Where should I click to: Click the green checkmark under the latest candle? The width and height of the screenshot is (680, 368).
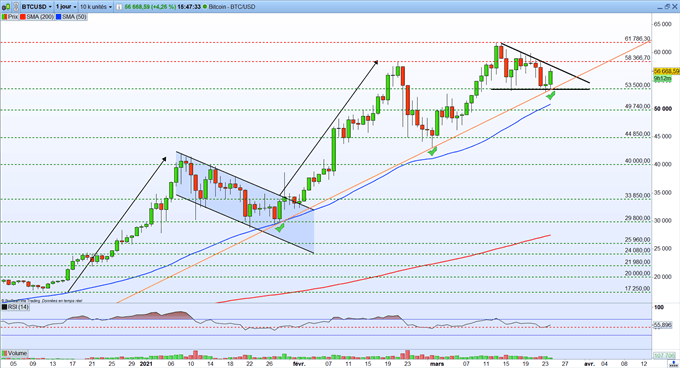point(551,95)
